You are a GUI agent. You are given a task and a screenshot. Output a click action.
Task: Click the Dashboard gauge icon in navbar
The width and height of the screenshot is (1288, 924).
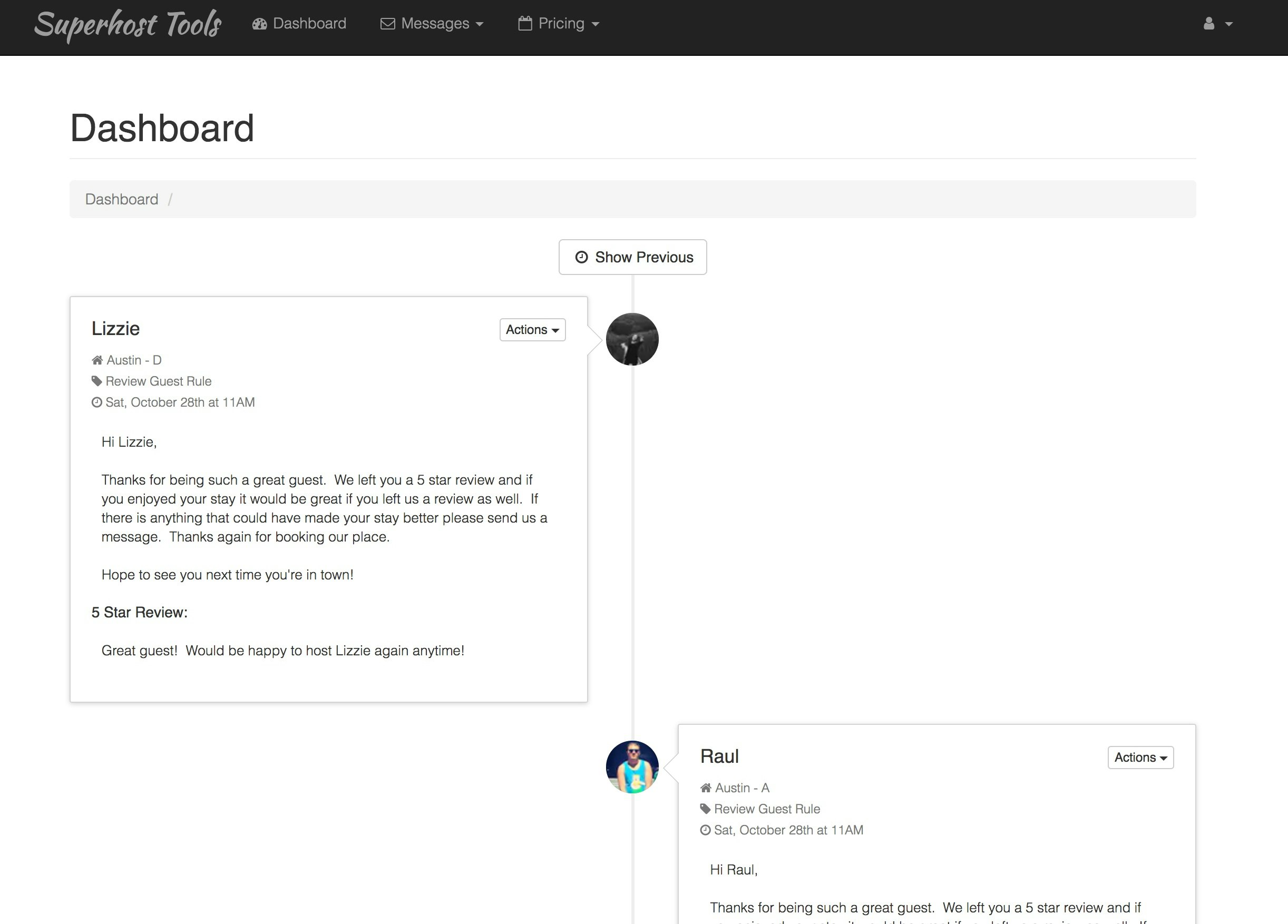260,23
